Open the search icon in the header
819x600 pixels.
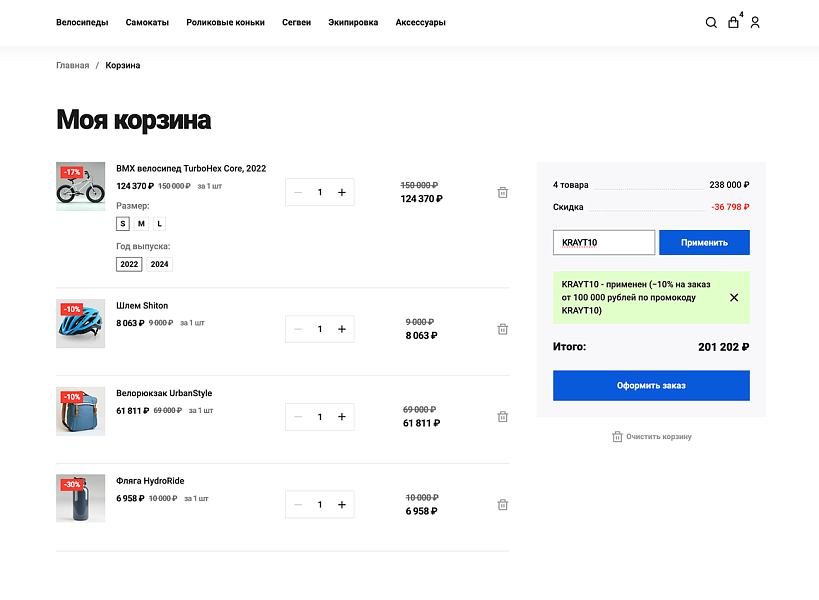coord(711,22)
